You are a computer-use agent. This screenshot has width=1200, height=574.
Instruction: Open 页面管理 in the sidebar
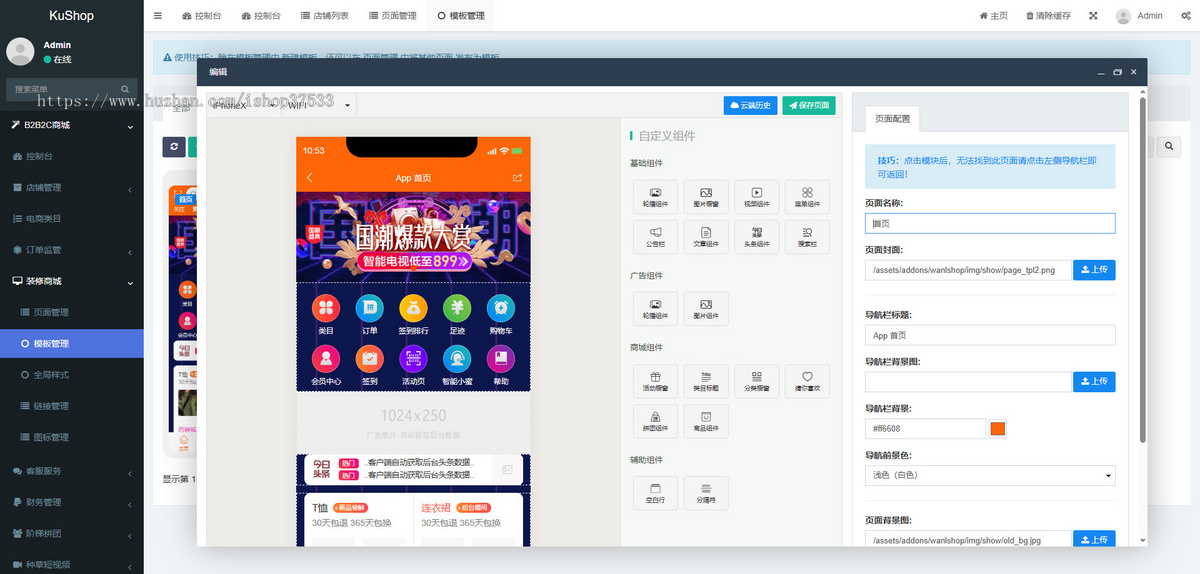pyautogui.click(x=72, y=312)
